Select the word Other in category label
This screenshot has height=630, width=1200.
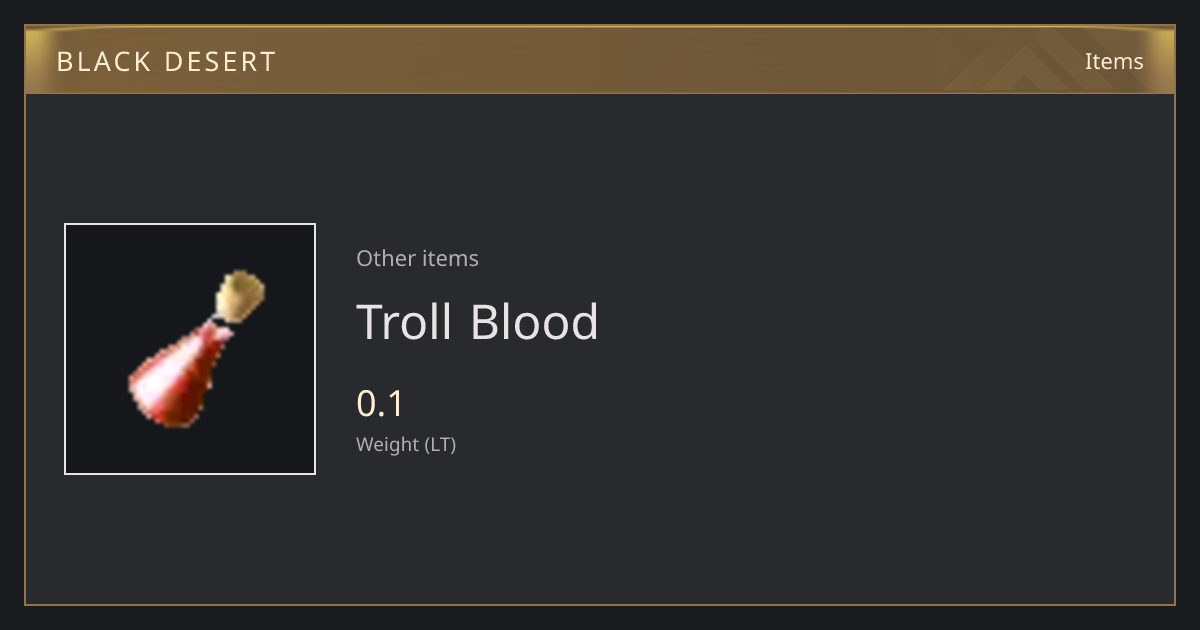tap(386, 258)
